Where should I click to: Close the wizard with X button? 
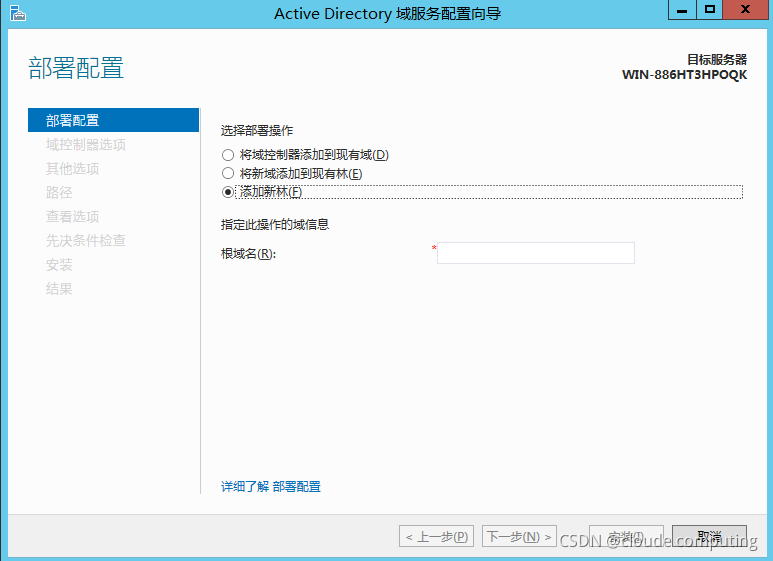click(745, 10)
